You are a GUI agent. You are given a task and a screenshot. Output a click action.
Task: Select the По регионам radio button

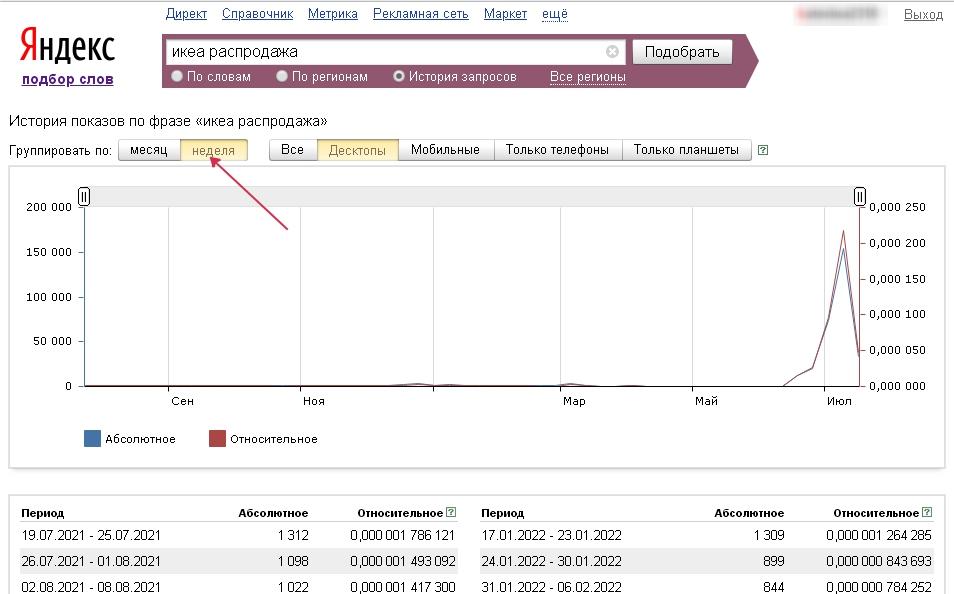(x=283, y=77)
